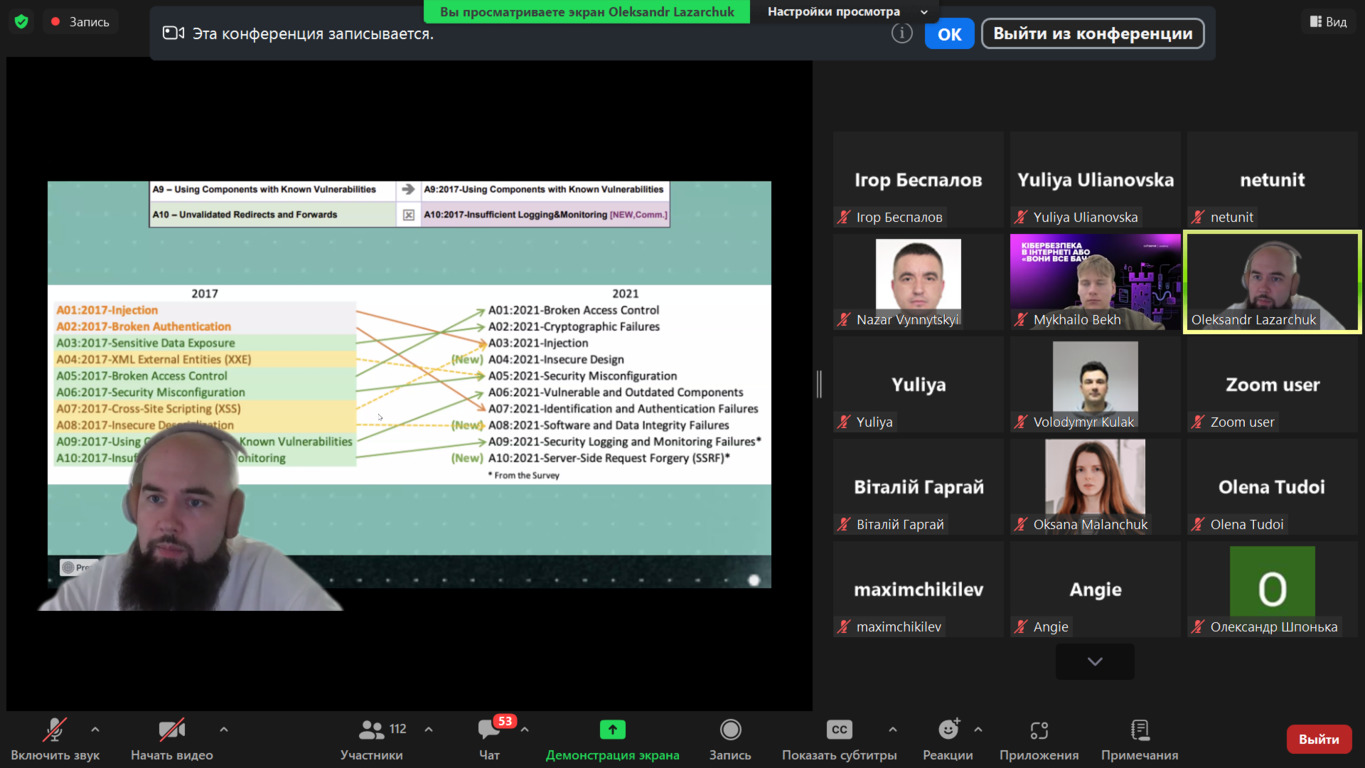Click the Запись record button in toolbar
Screen dimensions: 1365x768
[730, 738]
